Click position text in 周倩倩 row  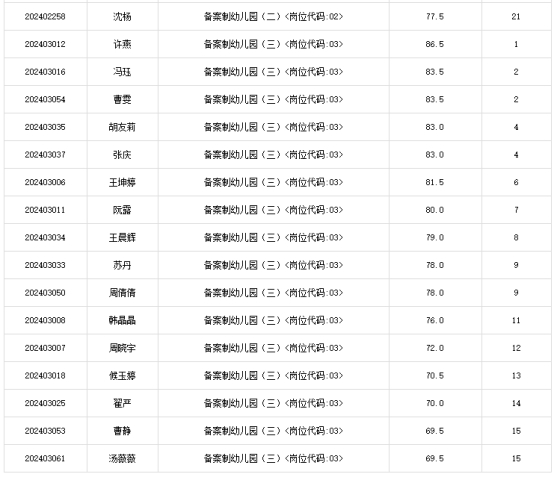(x=273, y=293)
